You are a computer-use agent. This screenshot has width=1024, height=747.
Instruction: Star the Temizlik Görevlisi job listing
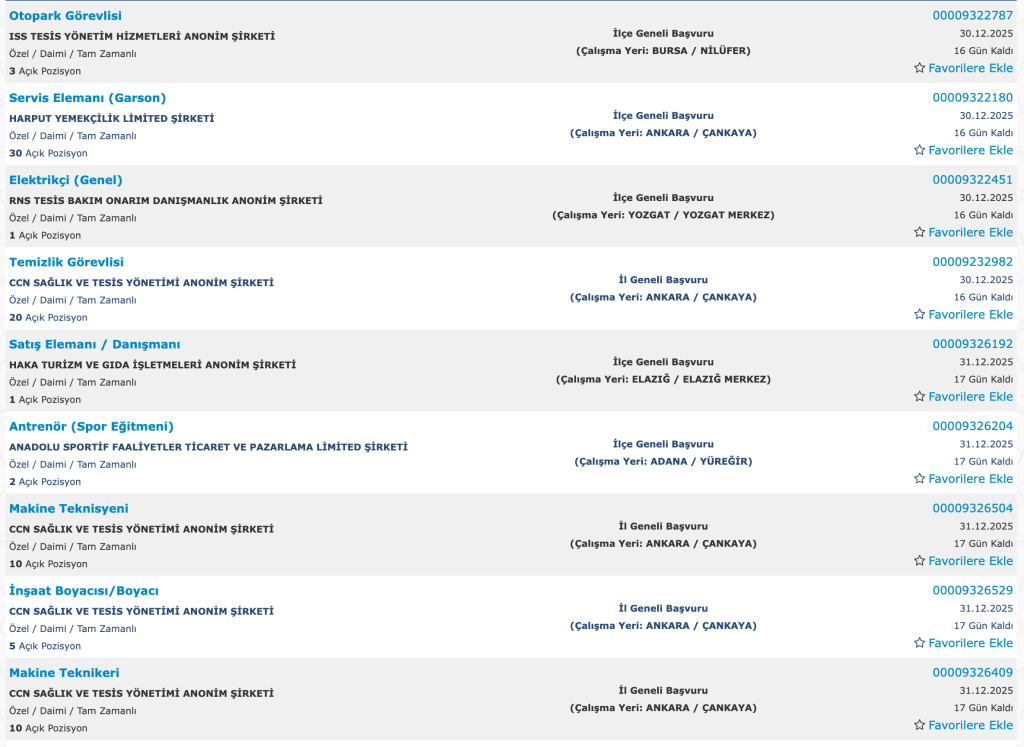click(920, 314)
